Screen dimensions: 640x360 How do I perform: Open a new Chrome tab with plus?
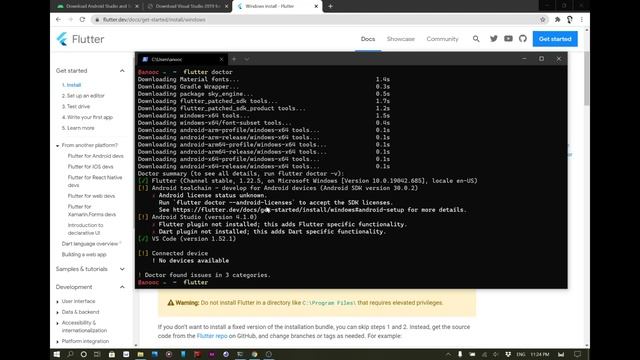coord(330,6)
